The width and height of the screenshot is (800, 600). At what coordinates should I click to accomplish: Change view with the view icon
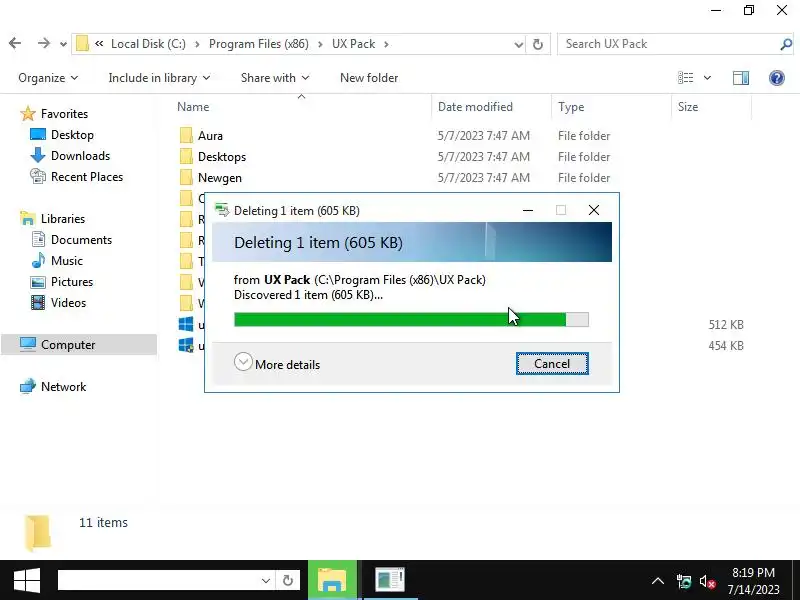click(685, 78)
